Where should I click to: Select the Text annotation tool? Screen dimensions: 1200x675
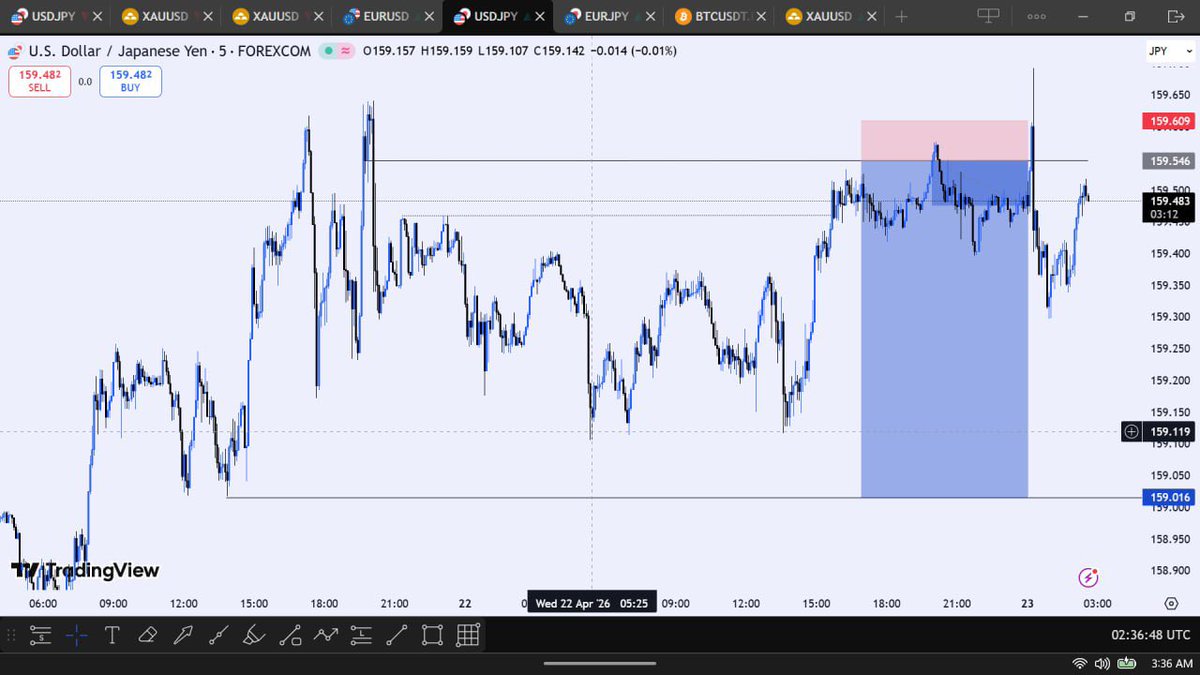[x=112, y=634]
